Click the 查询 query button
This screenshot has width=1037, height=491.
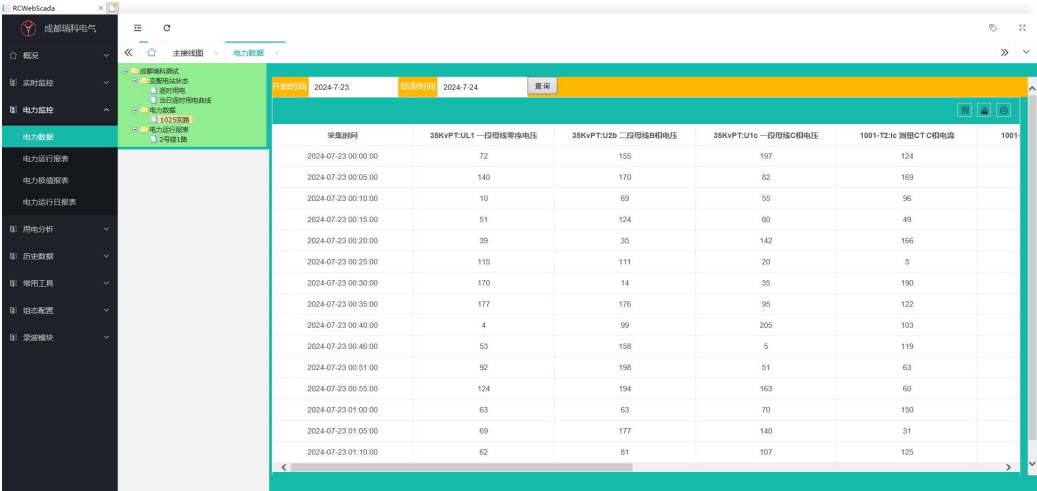click(x=542, y=87)
